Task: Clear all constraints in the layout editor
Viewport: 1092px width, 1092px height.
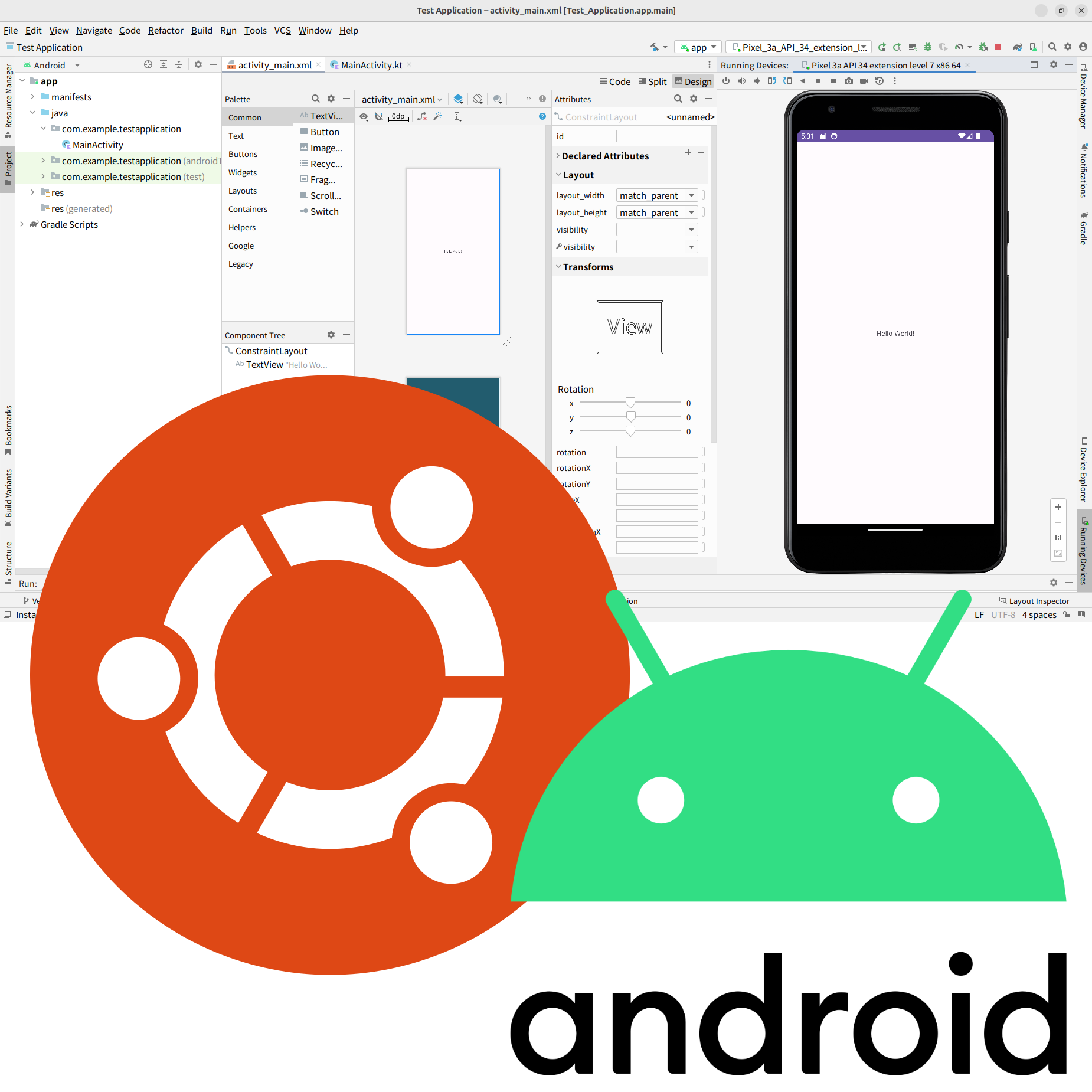Action: [421, 116]
